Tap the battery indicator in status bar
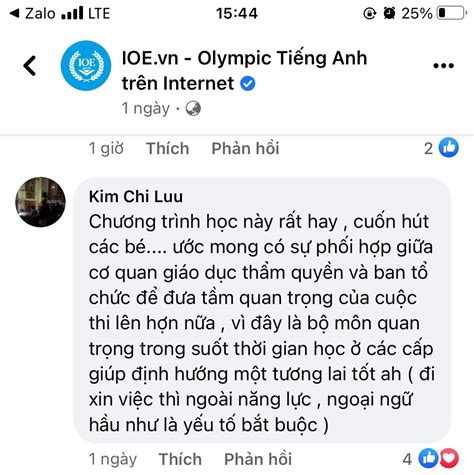 click(x=452, y=13)
